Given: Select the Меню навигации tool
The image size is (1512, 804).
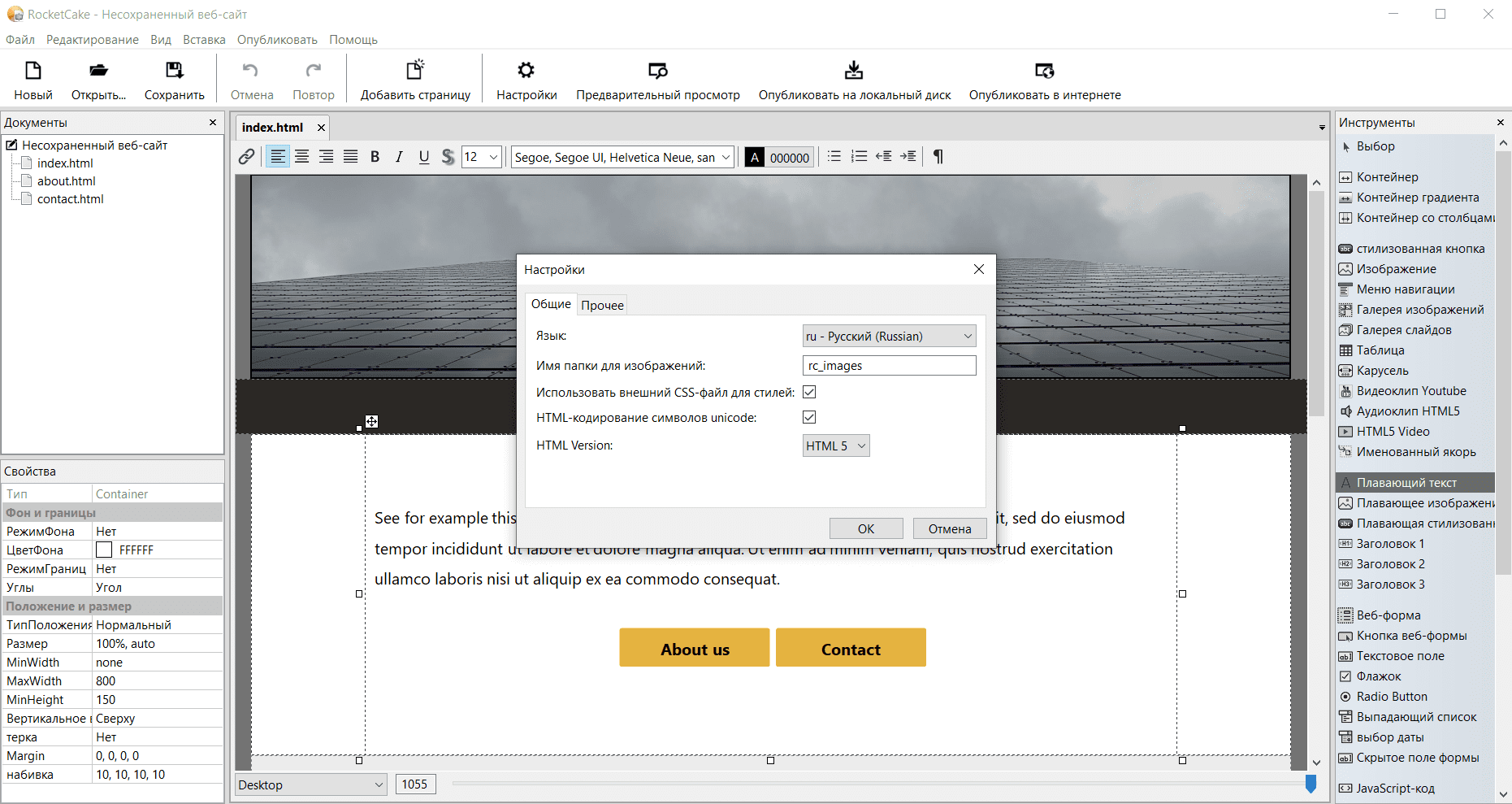Looking at the screenshot, I should click(1397, 289).
